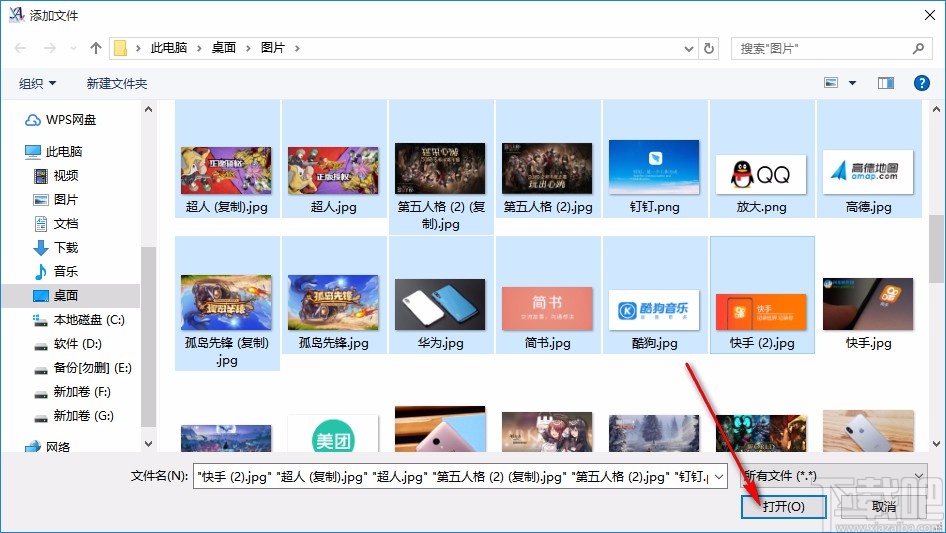Open the view options dropdown arrow

(x=852, y=83)
